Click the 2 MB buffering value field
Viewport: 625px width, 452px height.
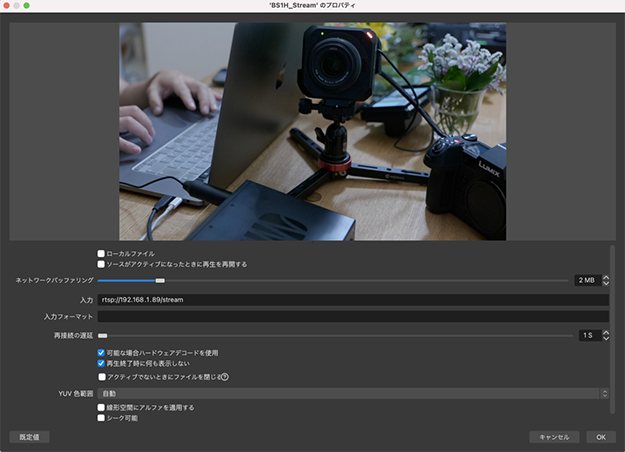[x=588, y=280]
